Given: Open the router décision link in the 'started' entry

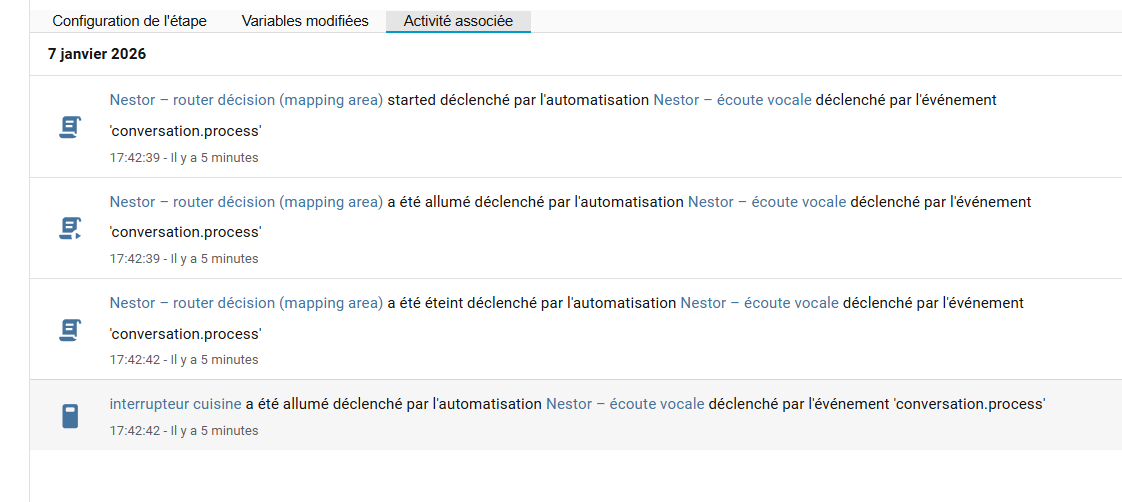Looking at the screenshot, I should click(x=246, y=100).
